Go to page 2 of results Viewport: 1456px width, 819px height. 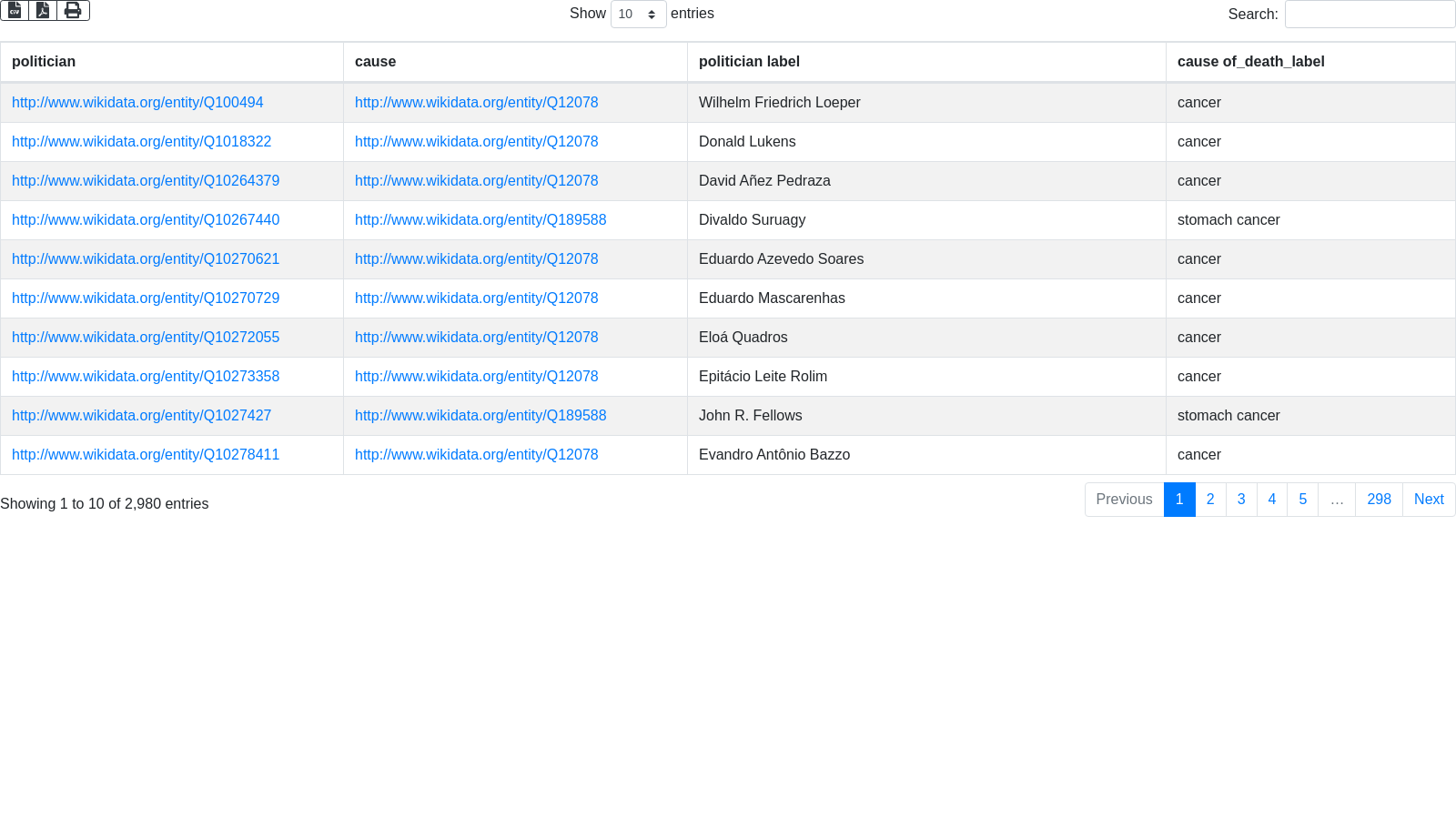pos(1210,500)
